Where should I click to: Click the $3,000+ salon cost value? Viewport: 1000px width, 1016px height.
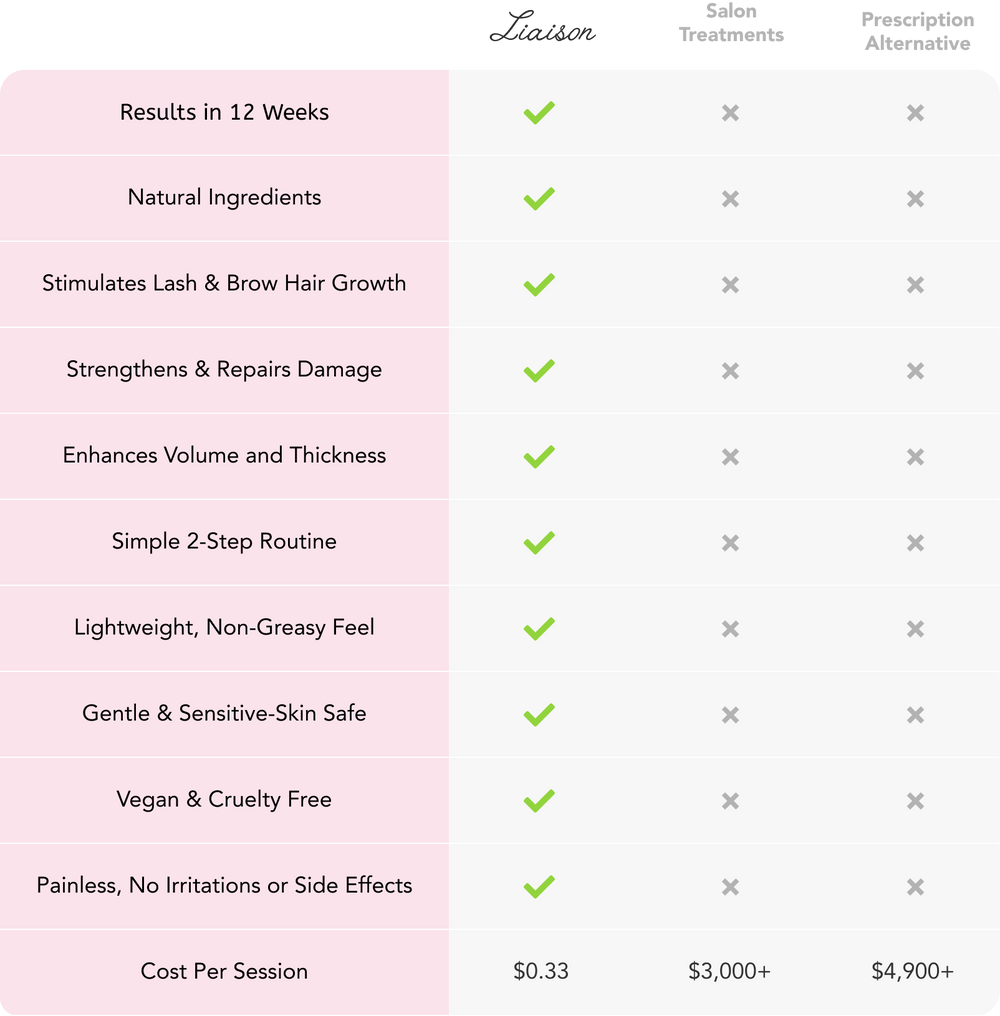[x=730, y=971]
